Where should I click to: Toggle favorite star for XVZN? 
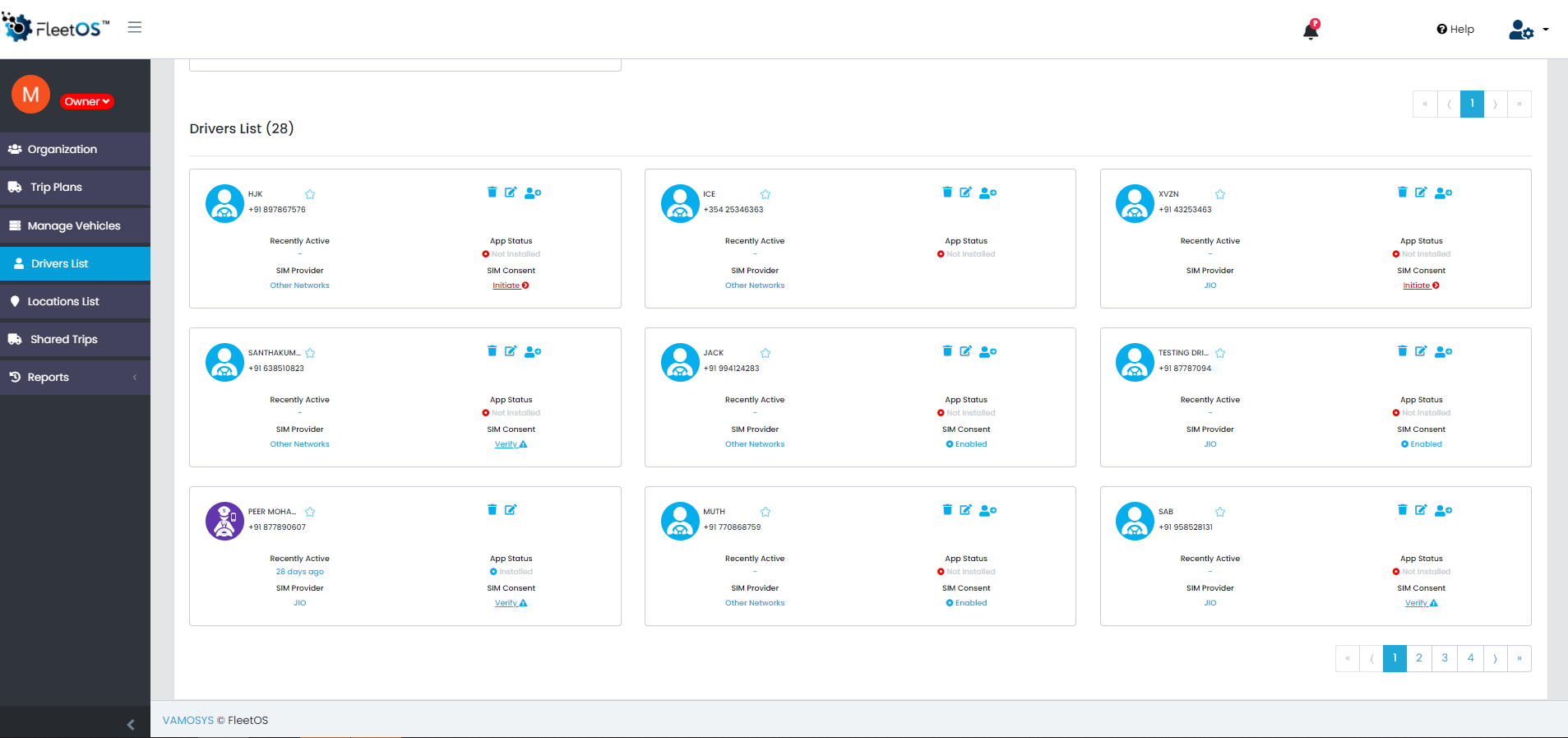(1220, 194)
